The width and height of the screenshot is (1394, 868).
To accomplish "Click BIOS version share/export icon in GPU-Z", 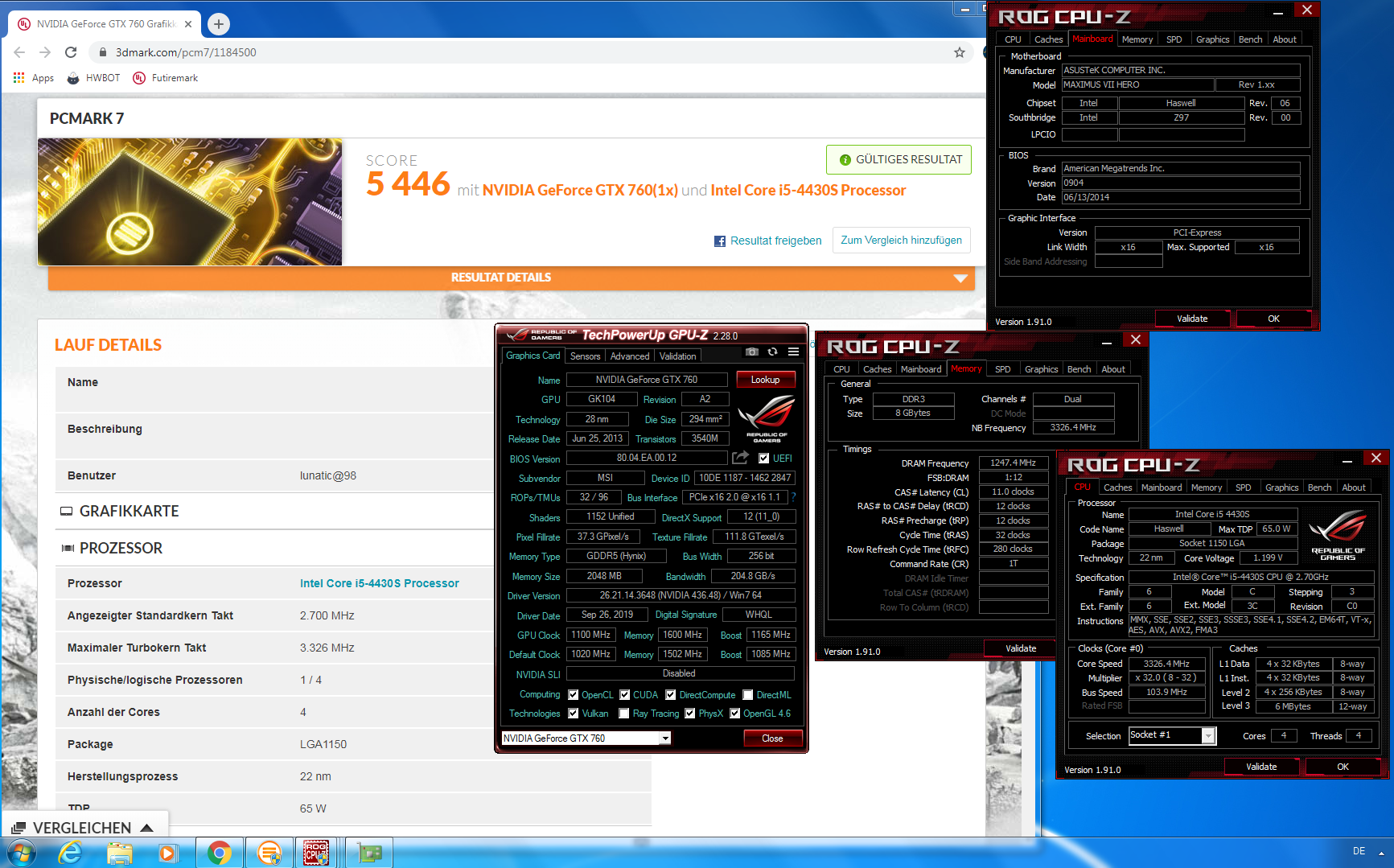I will pyautogui.click(x=740, y=458).
